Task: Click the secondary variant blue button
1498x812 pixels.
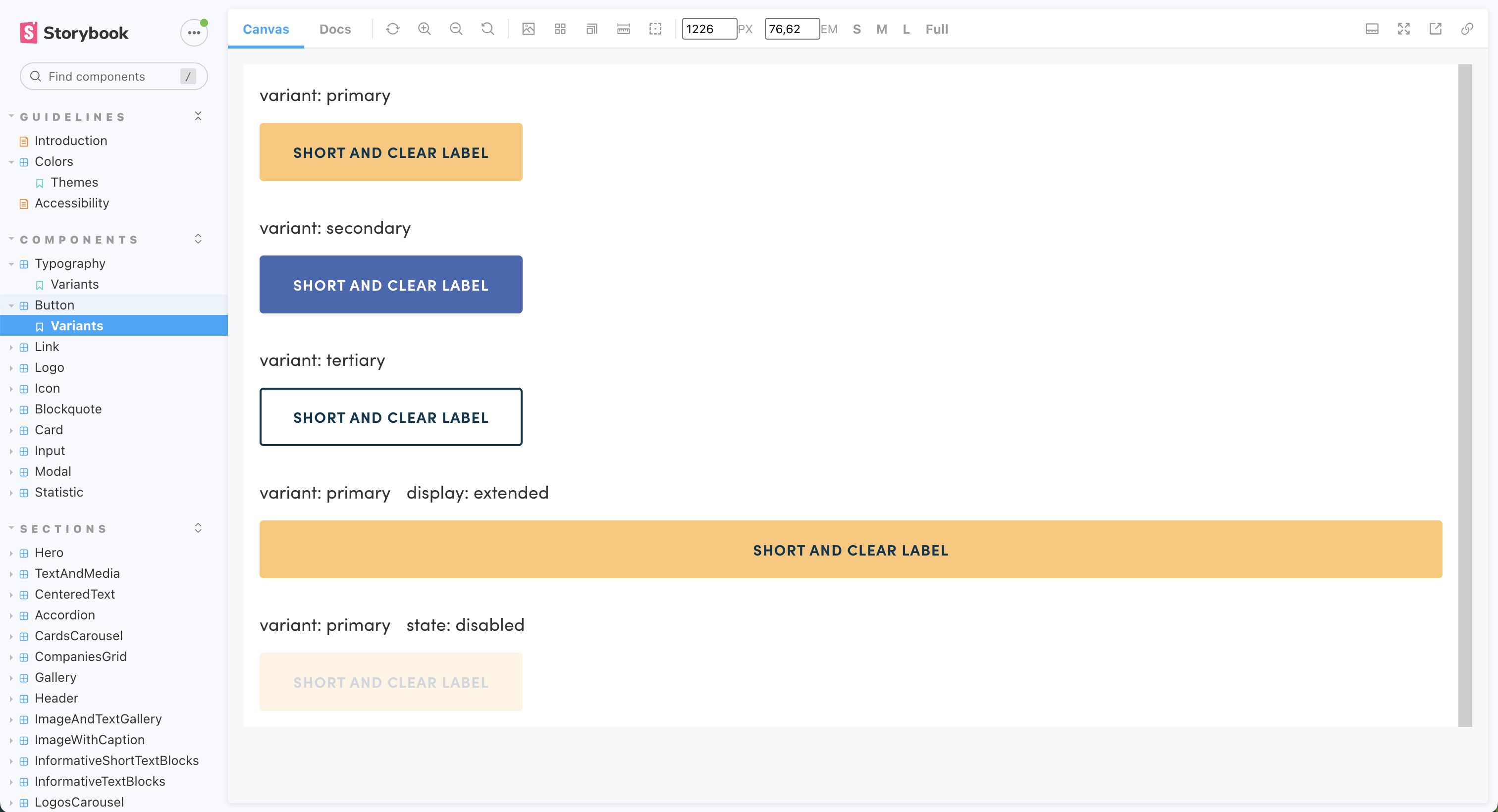Action: pyautogui.click(x=391, y=284)
